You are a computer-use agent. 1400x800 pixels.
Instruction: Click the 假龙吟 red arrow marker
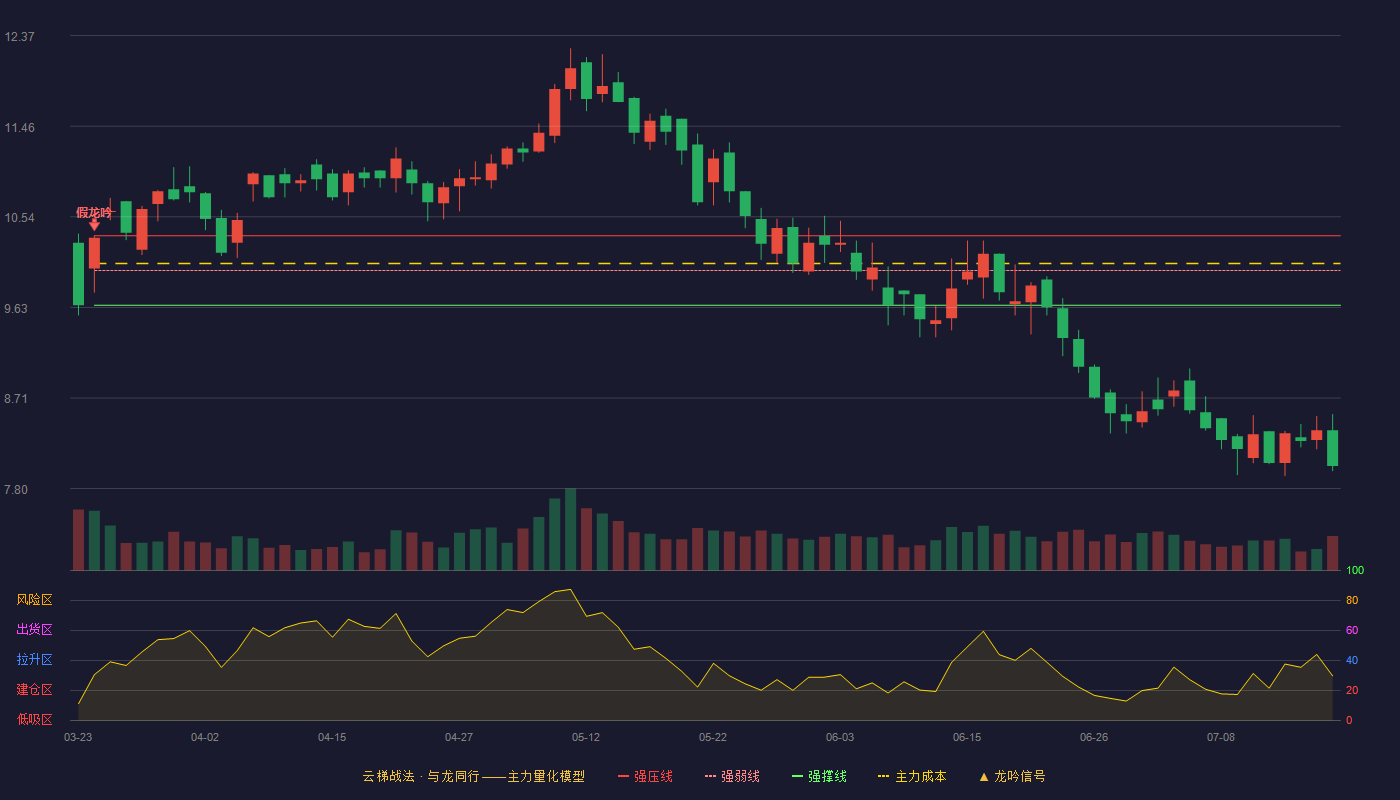pos(94,225)
